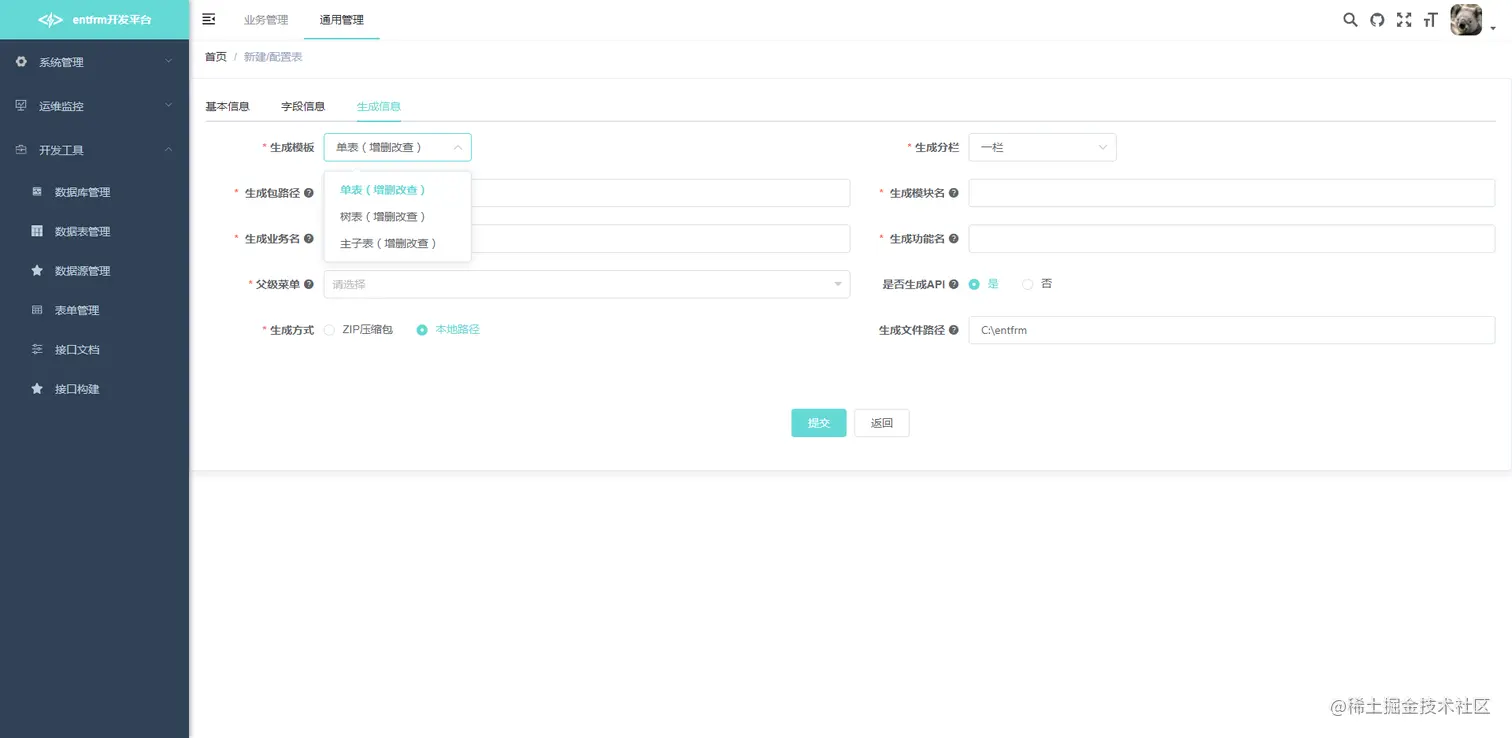
Task: Click the help icon beside 生成包路径
Action: click(x=309, y=193)
